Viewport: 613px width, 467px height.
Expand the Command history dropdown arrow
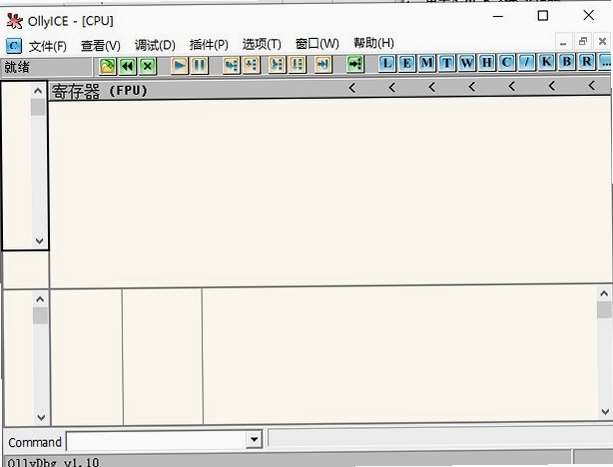click(254, 439)
